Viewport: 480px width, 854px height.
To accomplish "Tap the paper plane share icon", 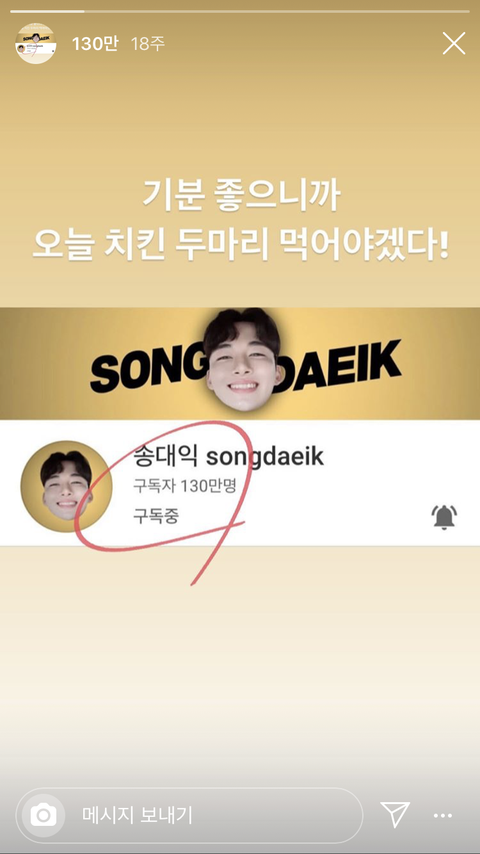I will point(395,815).
